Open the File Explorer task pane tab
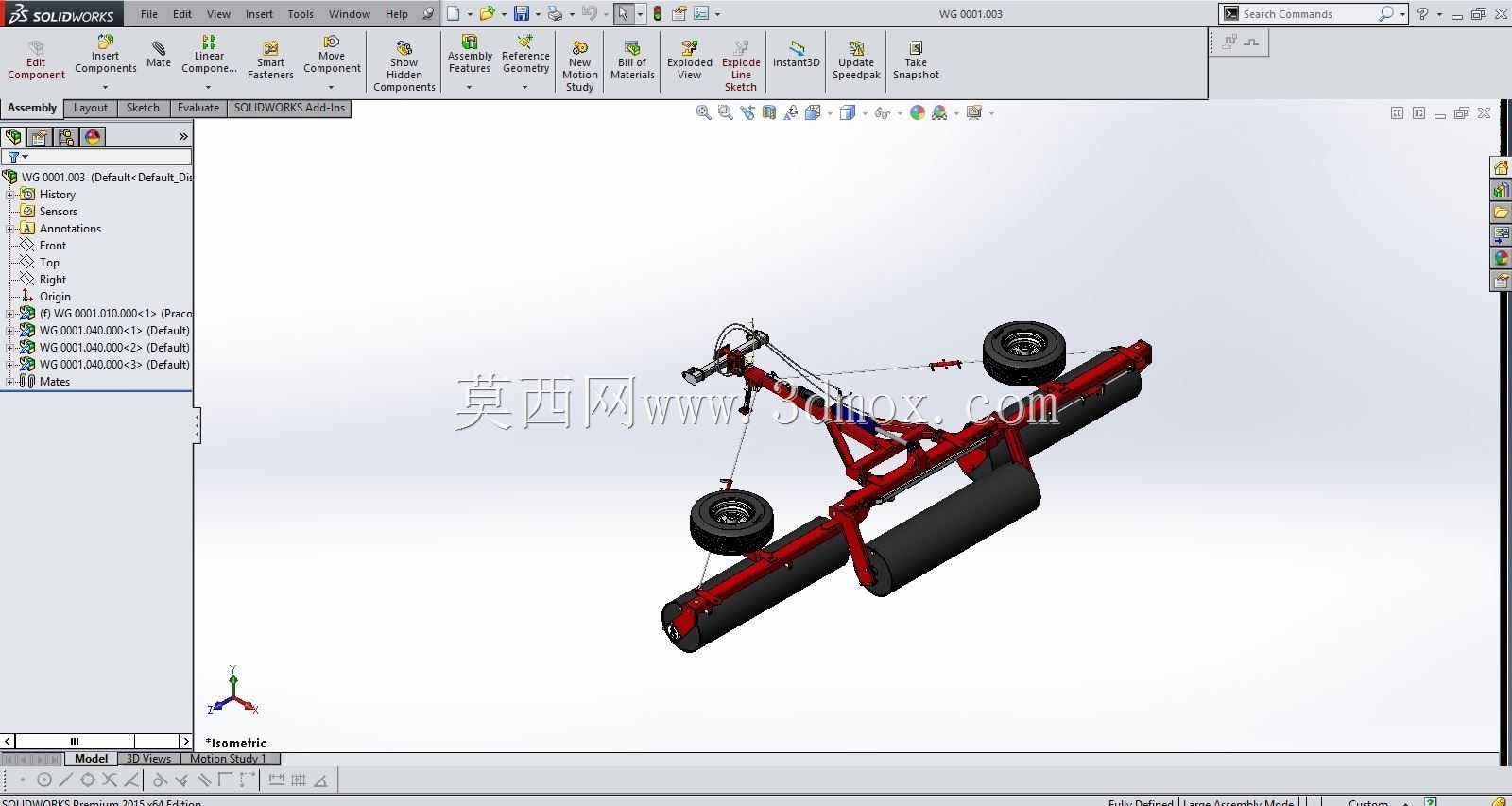 pos(1501,213)
